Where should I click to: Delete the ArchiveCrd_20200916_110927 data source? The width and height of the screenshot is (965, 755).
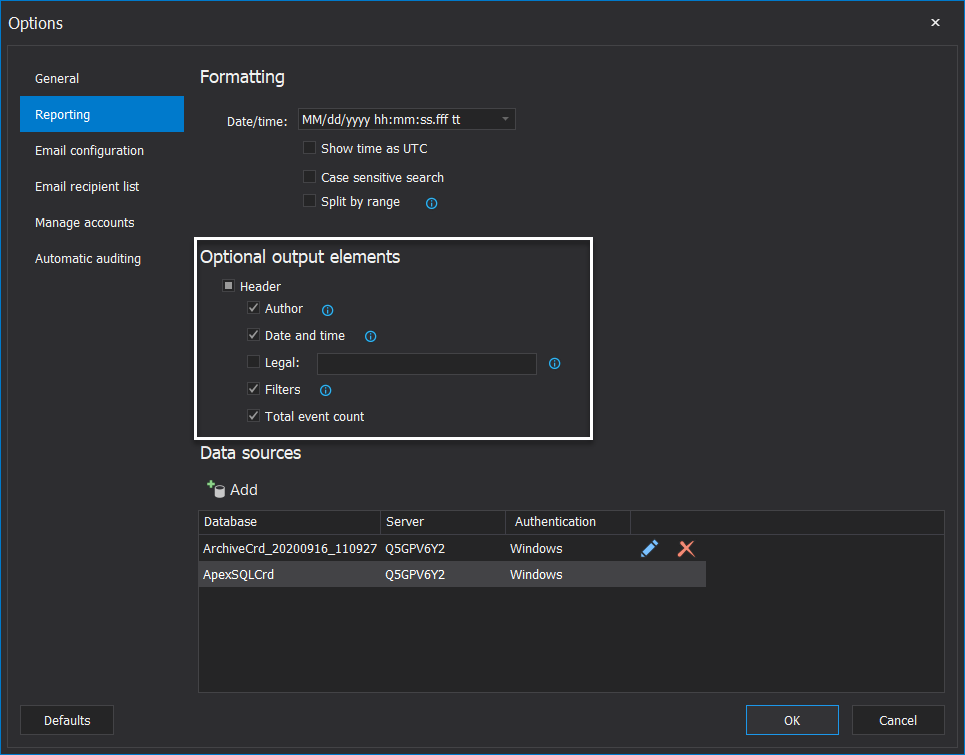pos(686,548)
